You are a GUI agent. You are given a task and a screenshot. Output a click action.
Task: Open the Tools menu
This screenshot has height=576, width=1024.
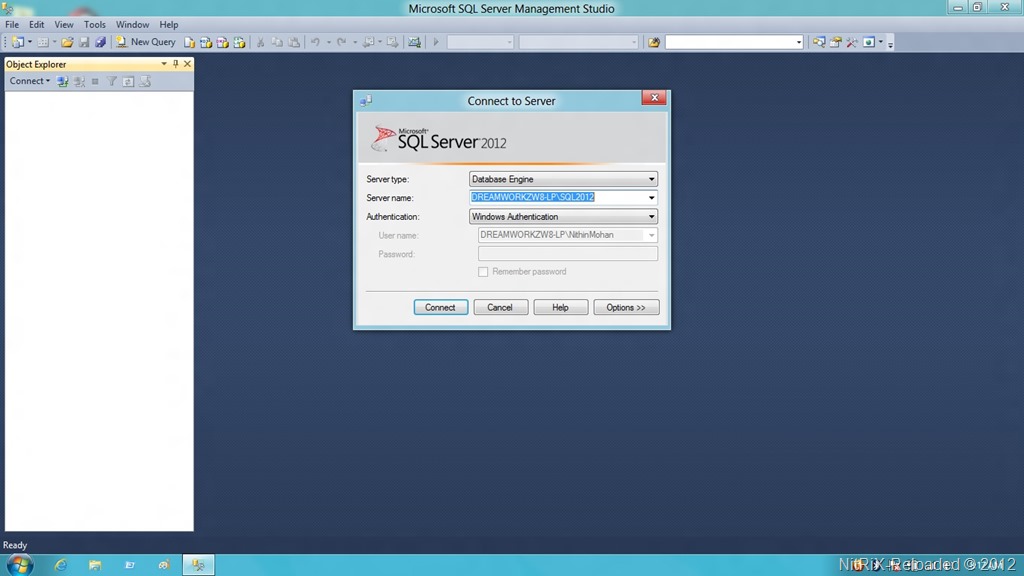click(x=94, y=24)
